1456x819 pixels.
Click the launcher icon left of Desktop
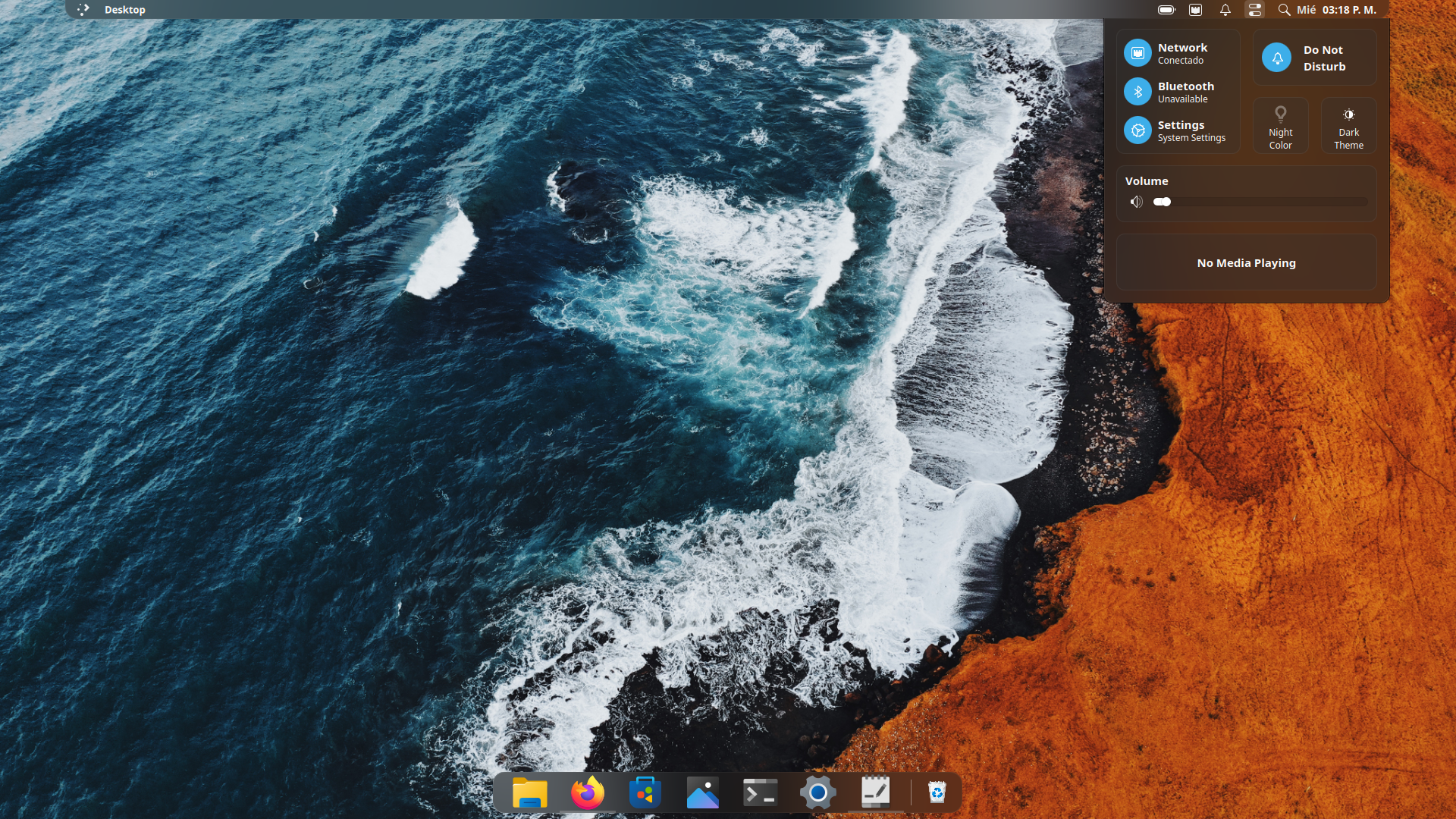pos(83,10)
